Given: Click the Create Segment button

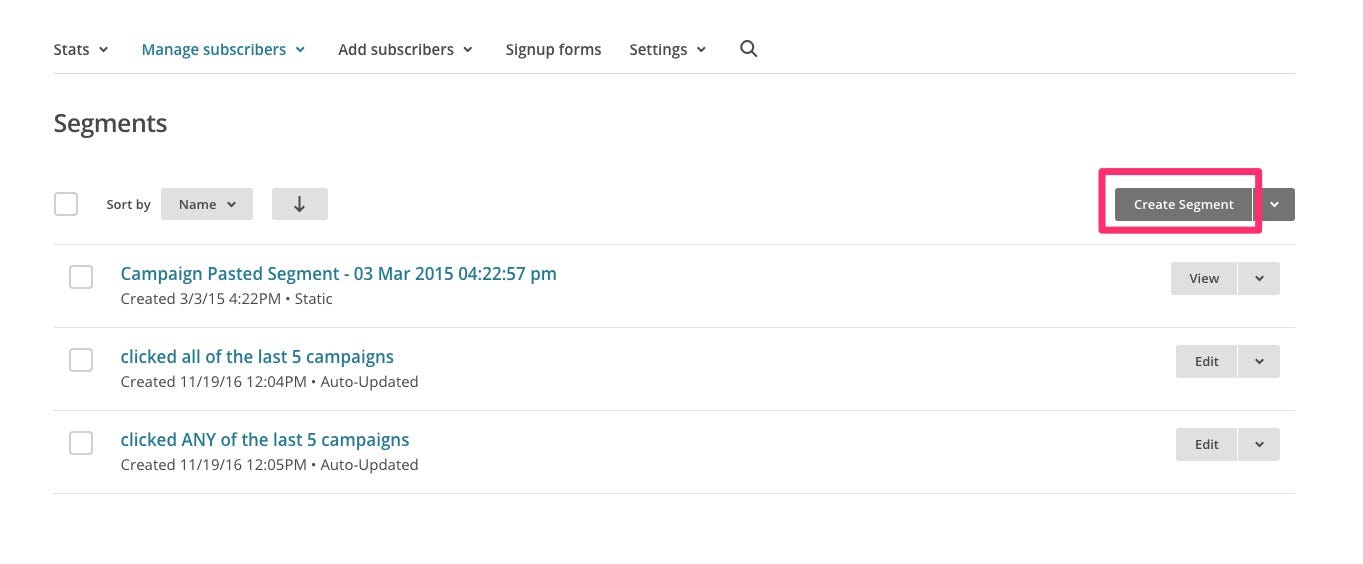Looking at the screenshot, I should point(1183,204).
